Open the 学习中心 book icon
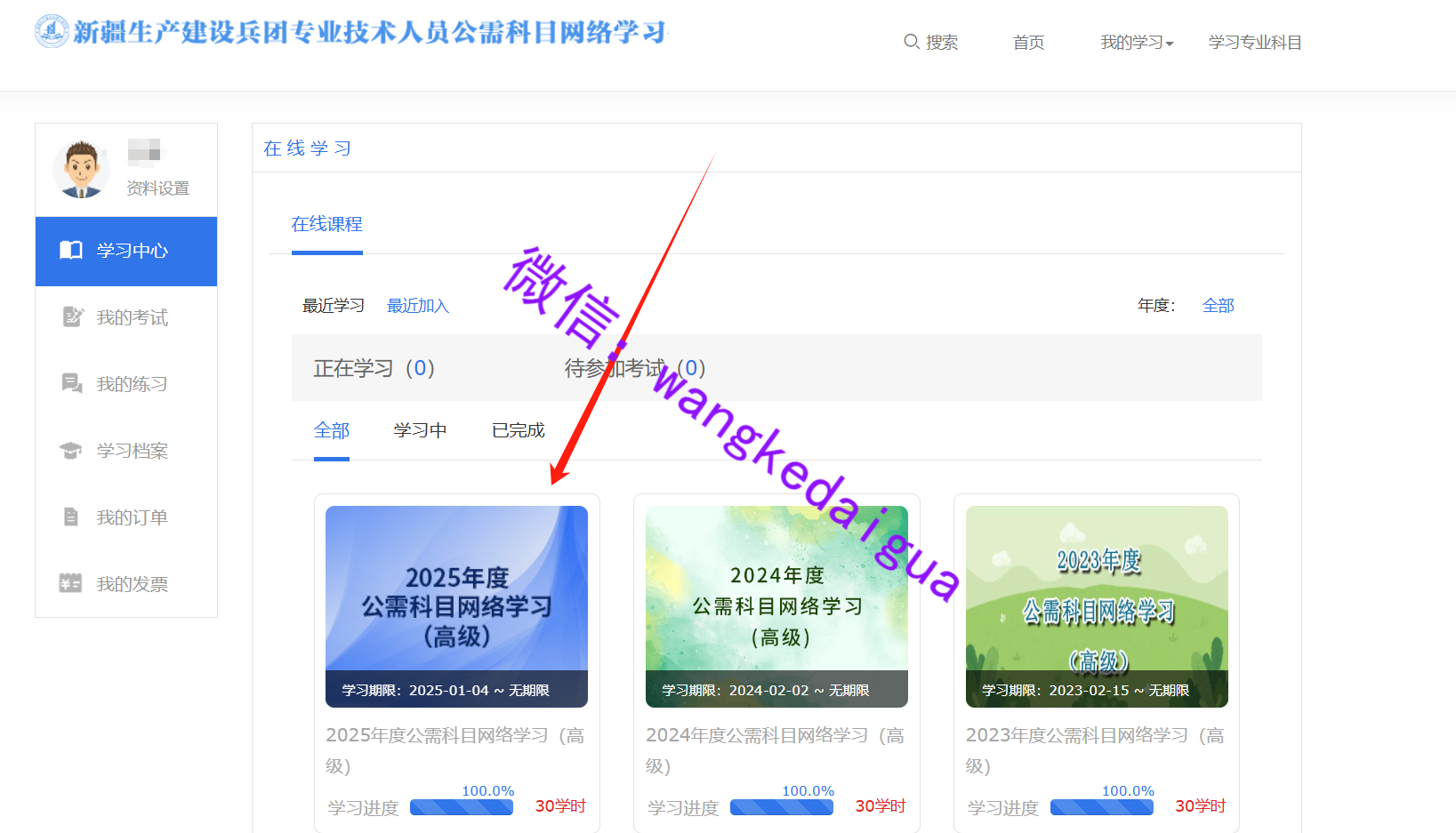Screen dimensions: 1456x833 (71, 251)
